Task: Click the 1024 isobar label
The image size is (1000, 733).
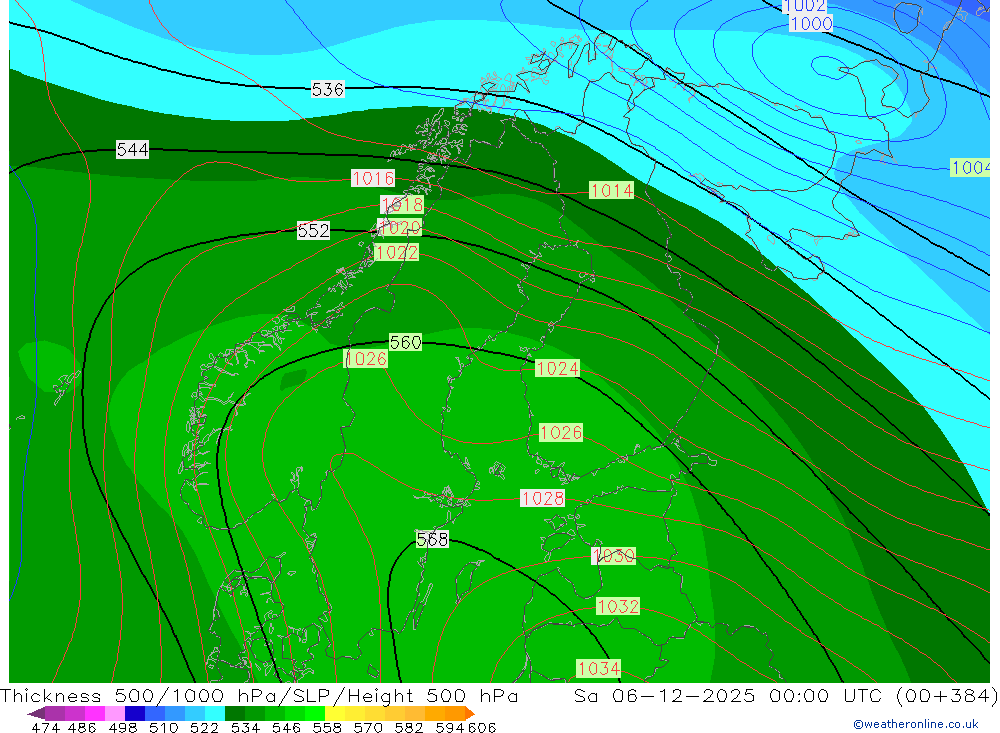Action: point(557,368)
